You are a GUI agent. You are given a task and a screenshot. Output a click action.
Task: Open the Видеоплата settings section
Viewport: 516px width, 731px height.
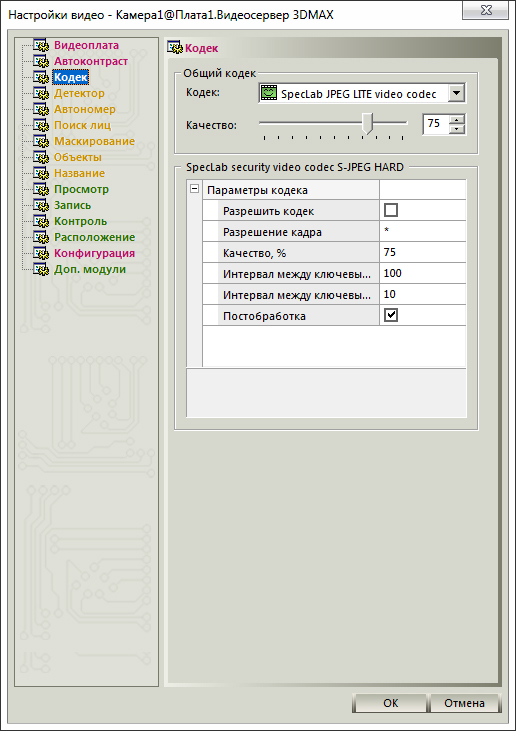click(x=86, y=45)
